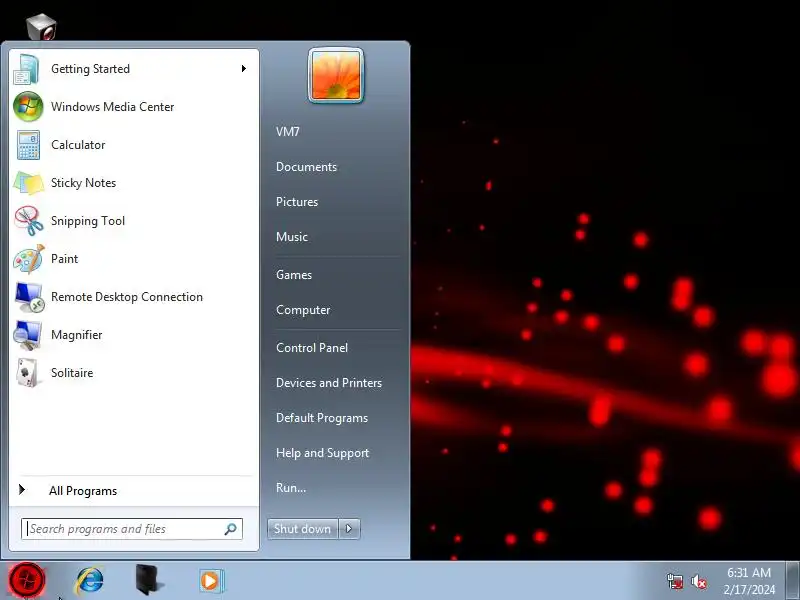Open Computer from Start menu
This screenshot has height=600, width=800.
(x=303, y=310)
